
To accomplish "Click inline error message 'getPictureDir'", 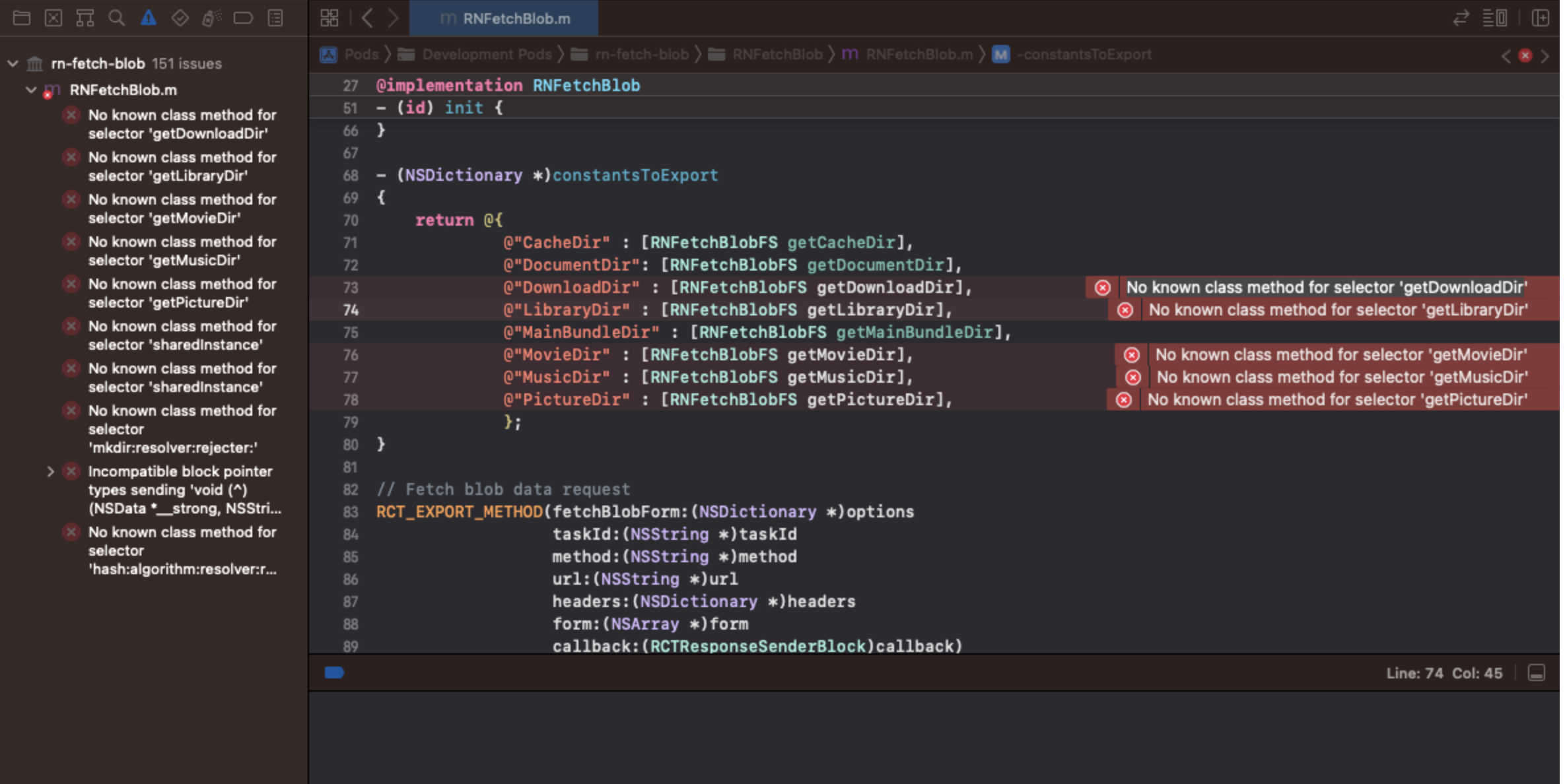I will point(1337,400).
